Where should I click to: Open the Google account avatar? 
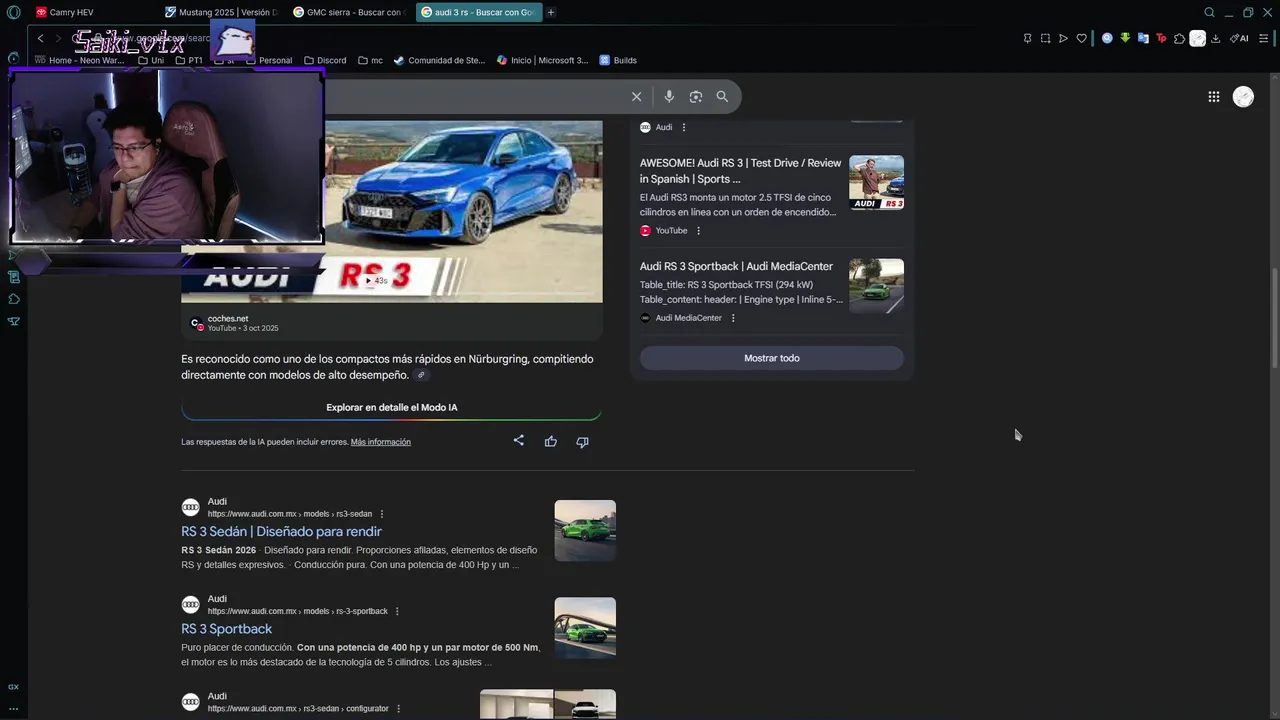[x=1243, y=96]
